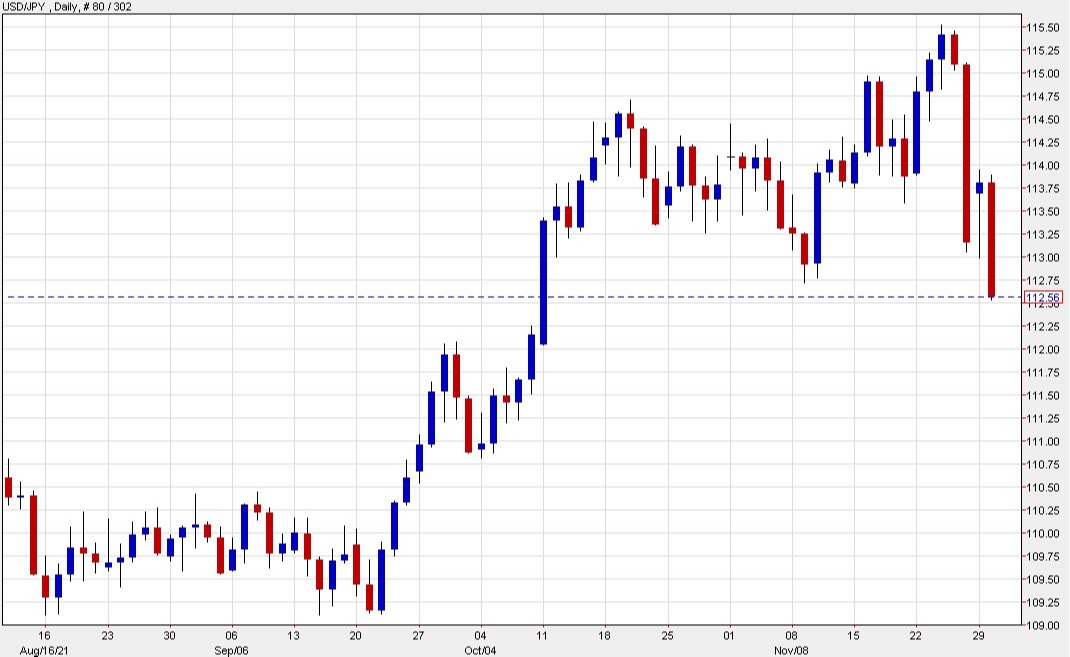Click the red 112.56 current price box
This screenshot has width=1070, height=657.
pyautogui.click(x=1043, y=297)
